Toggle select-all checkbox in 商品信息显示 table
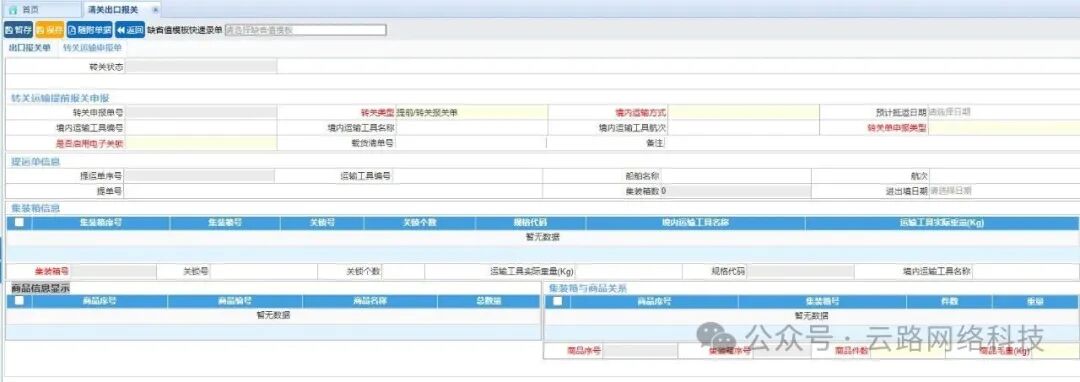 pos(19,301)
